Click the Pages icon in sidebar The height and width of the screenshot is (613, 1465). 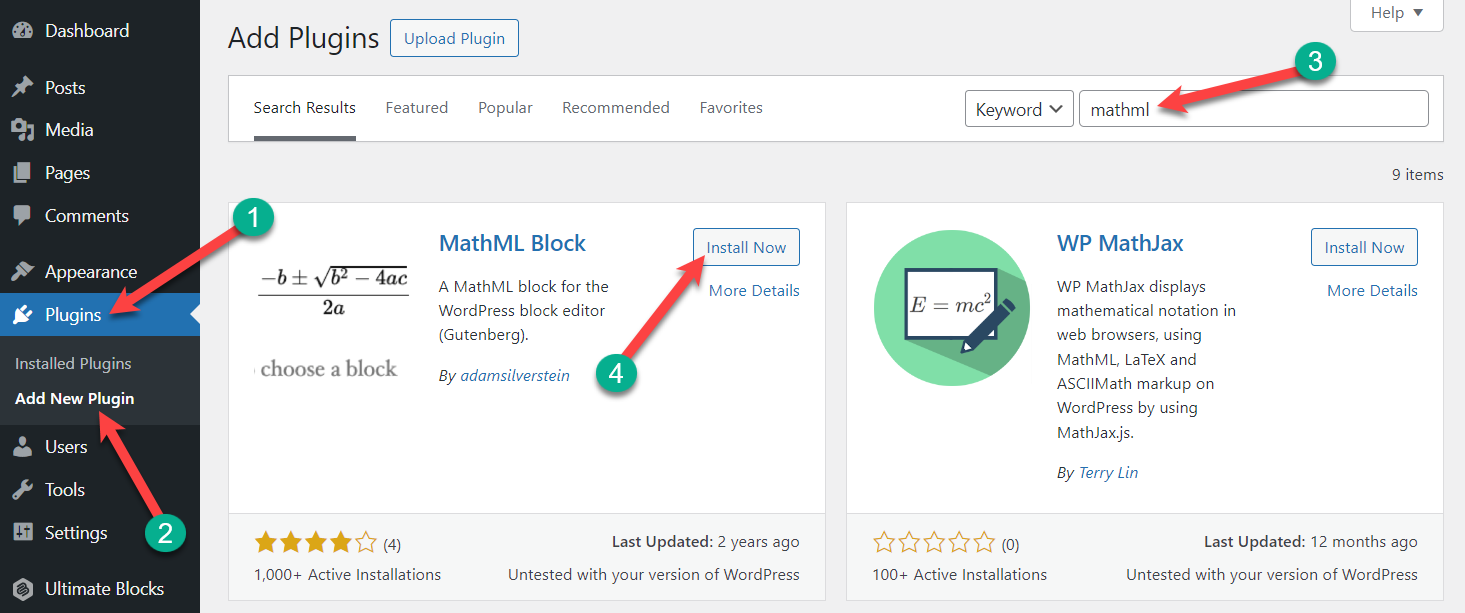(22, 173)
